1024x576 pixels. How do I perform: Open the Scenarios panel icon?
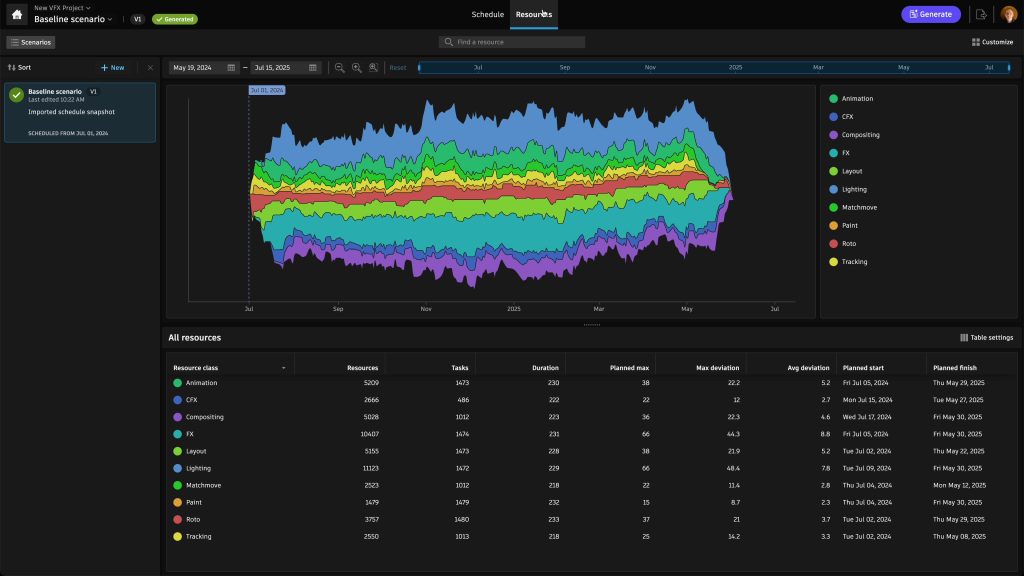(14, 42)
